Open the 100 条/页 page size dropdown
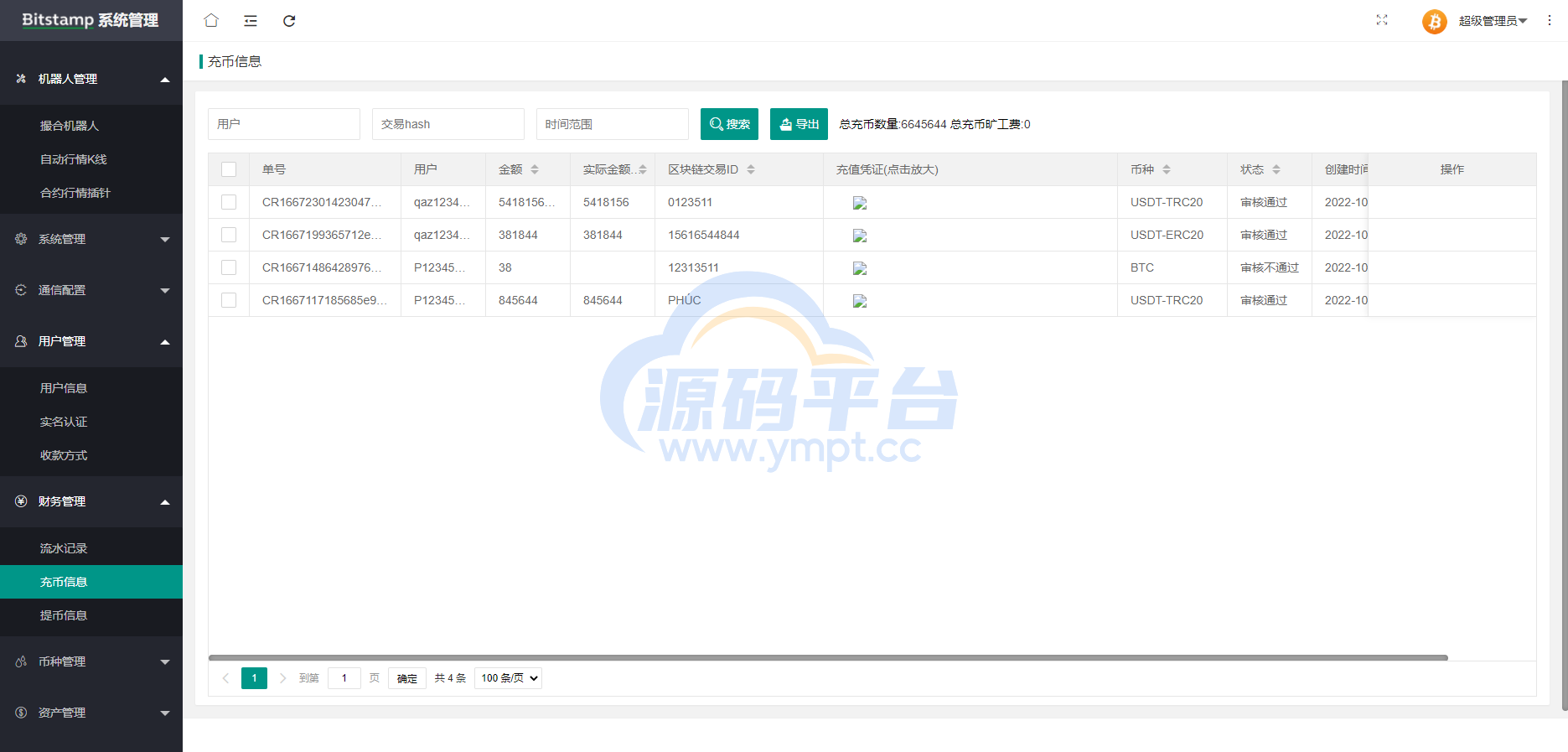 point(508,678)
